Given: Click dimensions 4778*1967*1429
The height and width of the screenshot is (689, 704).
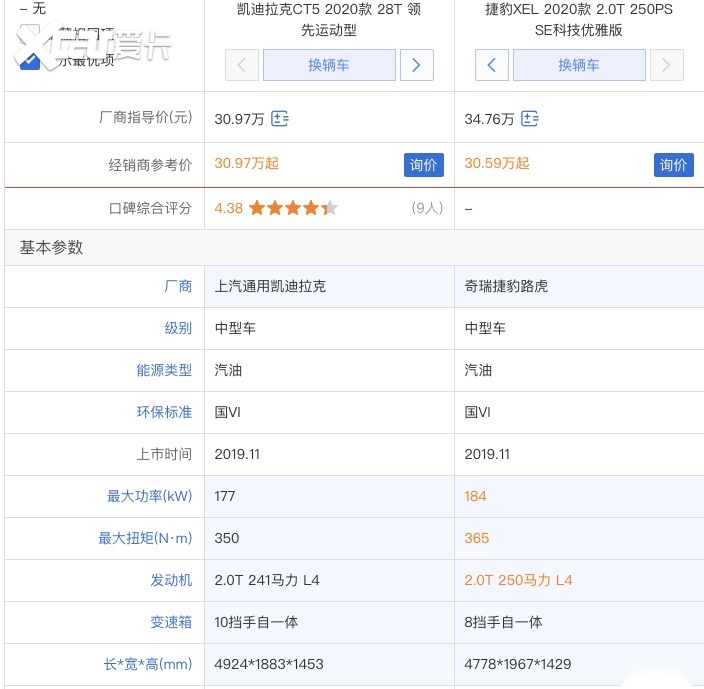Looking at the screenshot, I should tap(518, 664).
